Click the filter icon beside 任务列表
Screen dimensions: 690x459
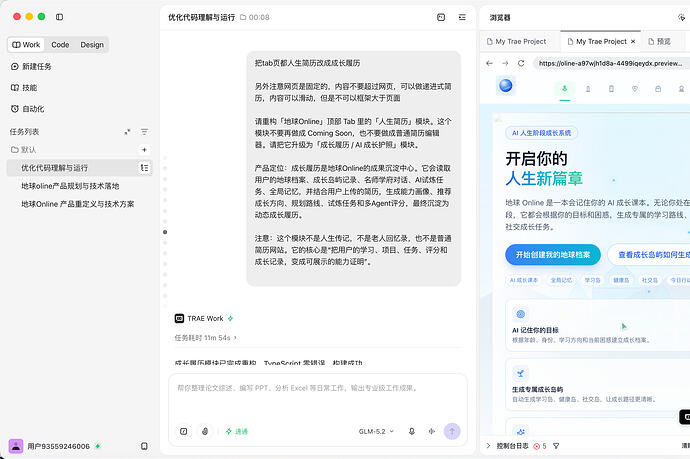pos(144,132)
